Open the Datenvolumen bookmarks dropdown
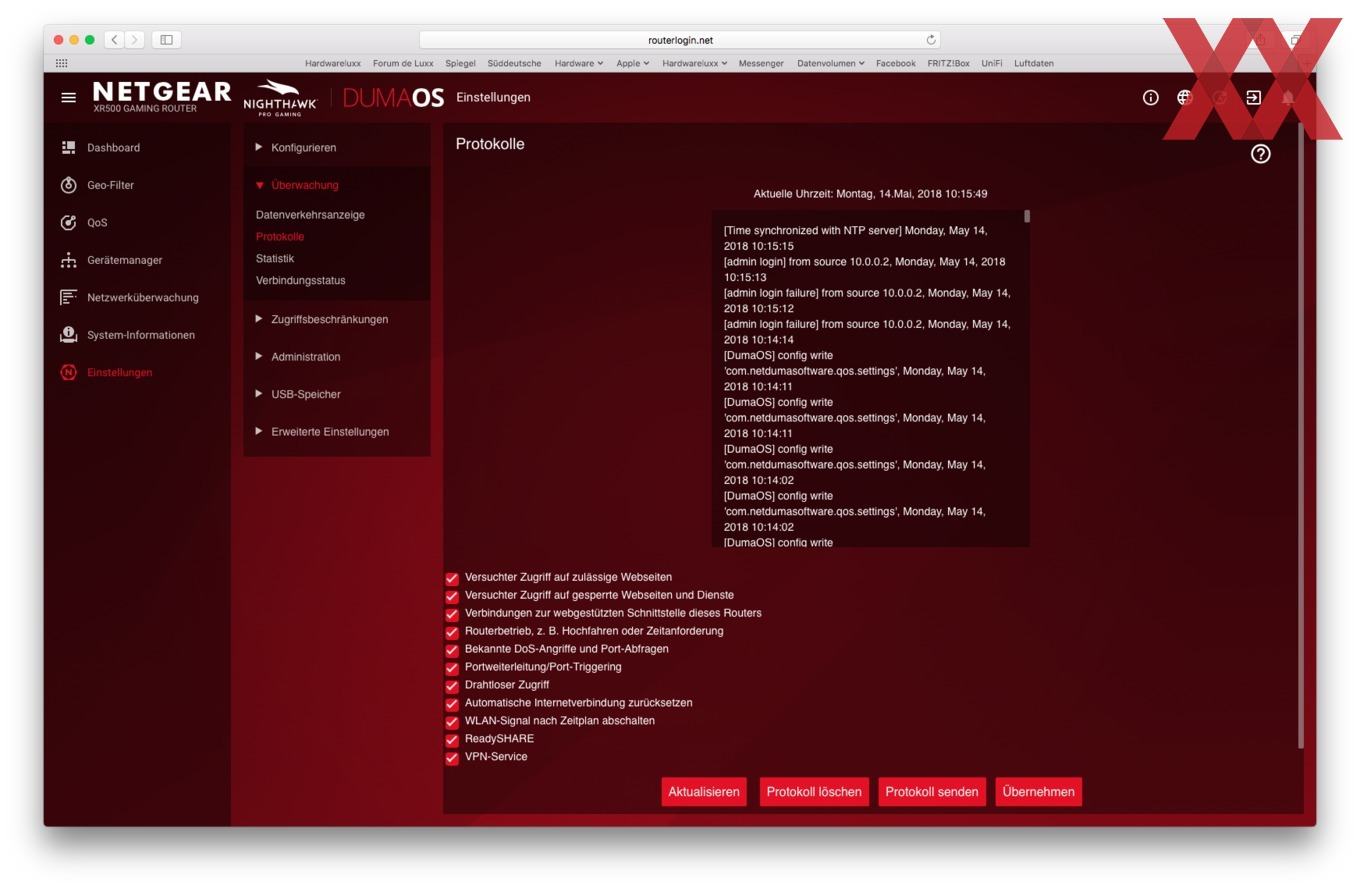The width and height of the screenshot is (1360, 889). click(x=830, y=63)
